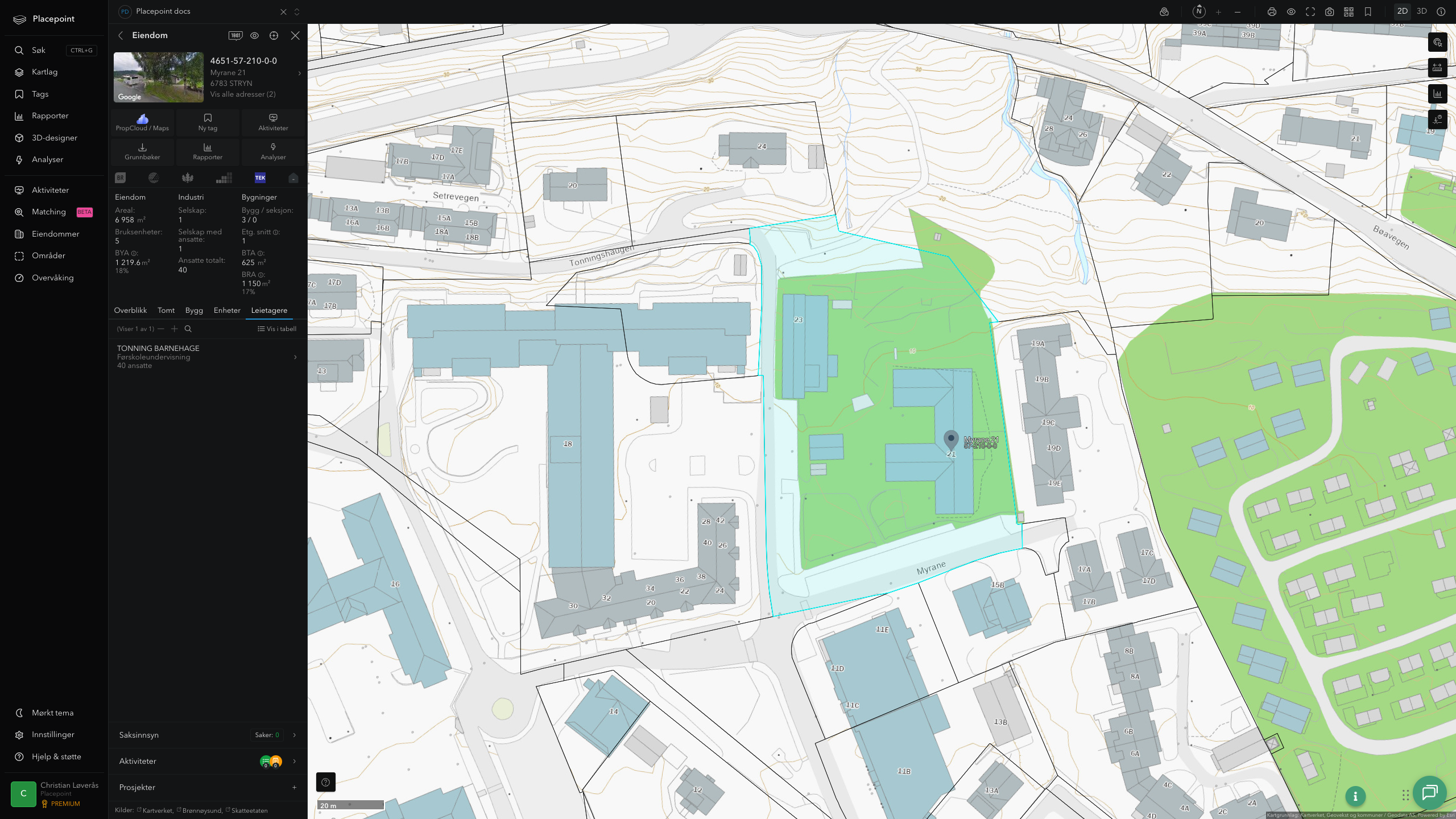The width and height of the screenshot is (1456, 819).
Task: Show tenants via Vis i tabell
Action: tap(277, 329)
